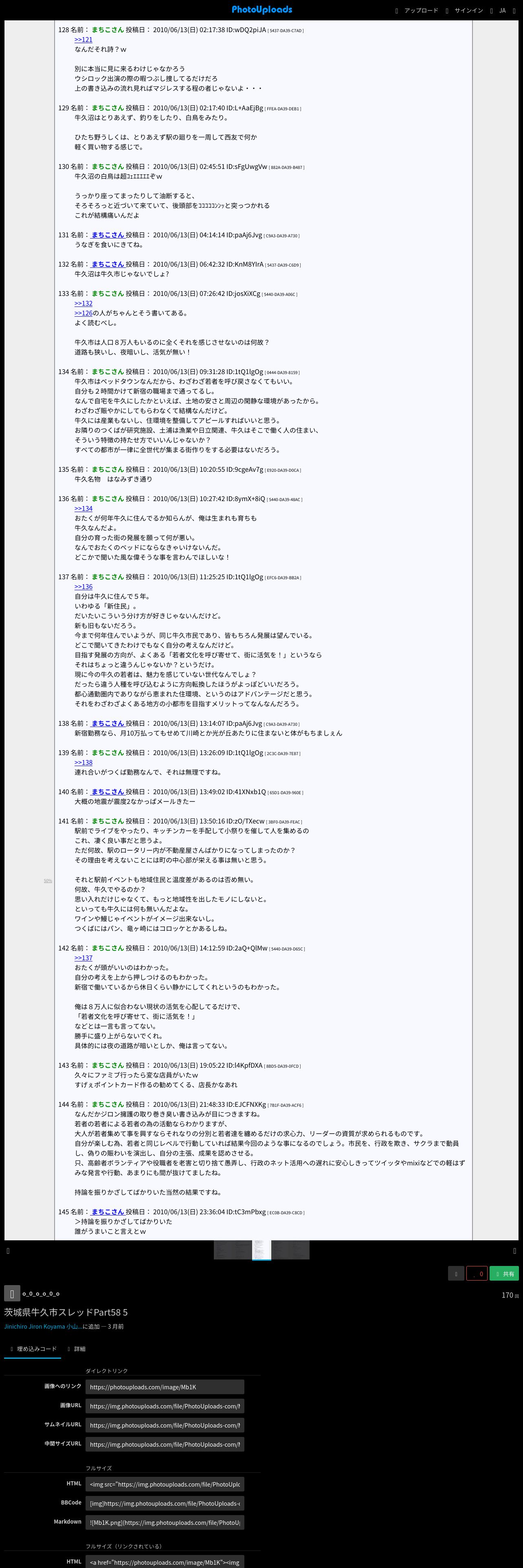This screenshot has width=523, height=1568.
Task: Click the red like button showing 0
Action: (477, 1273)
